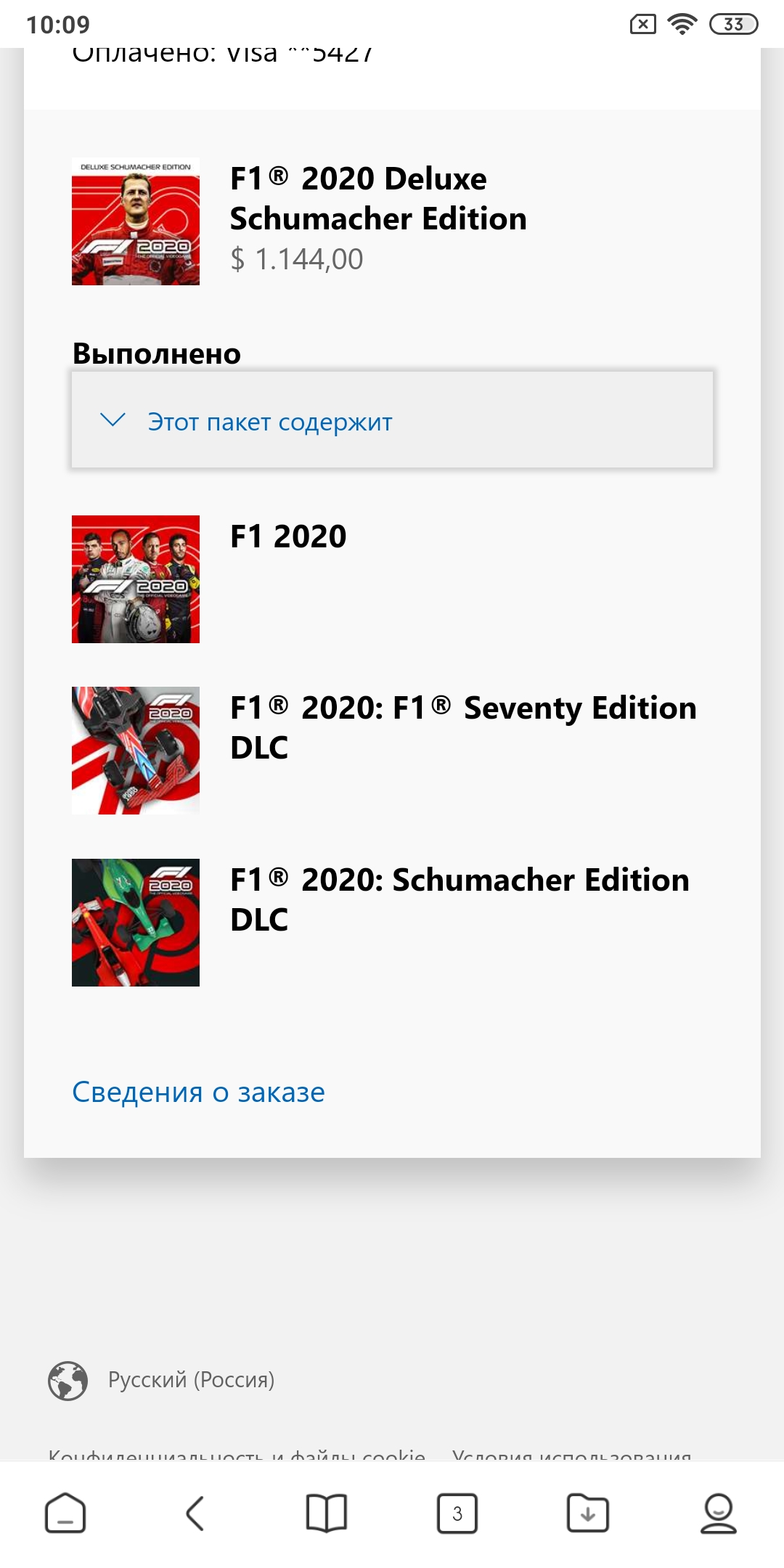Select the F1 2020 base game thumbnail
Screen dimensions: 784x1568
click(136, 579)
